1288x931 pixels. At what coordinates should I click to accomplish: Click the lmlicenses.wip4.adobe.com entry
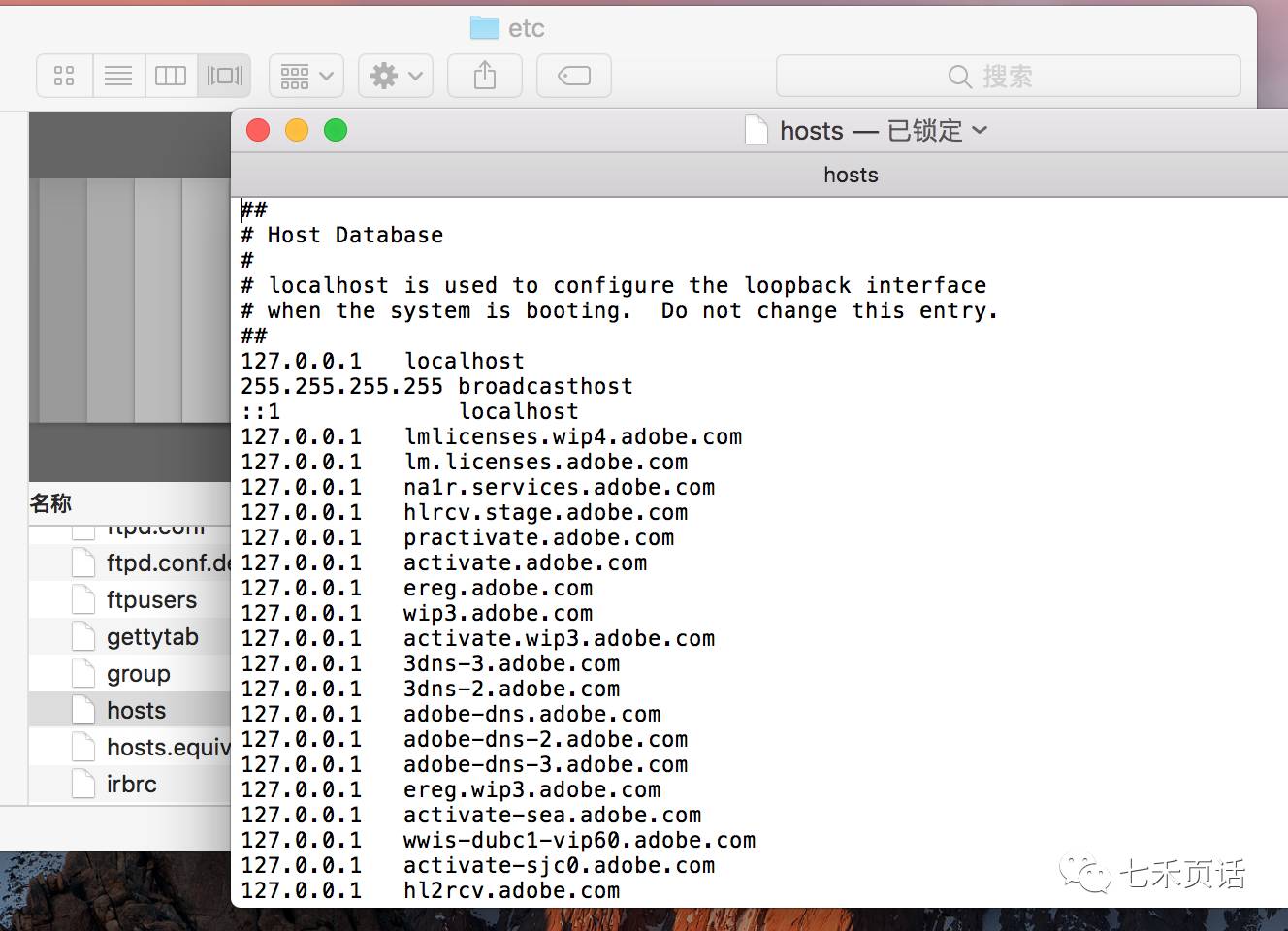(x=573, y=436)
